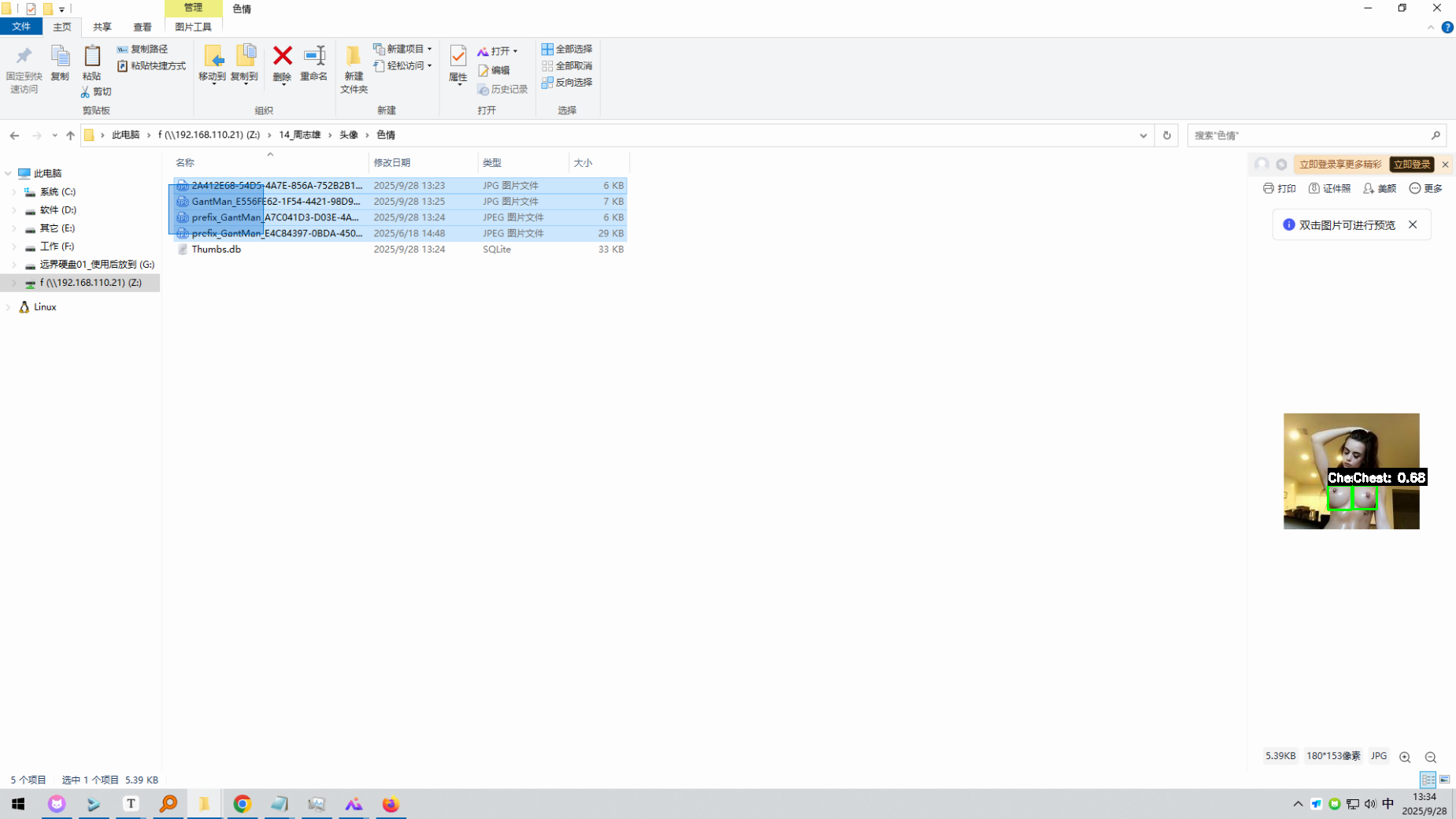
Task: Open Google Chrome from the taskbar
Action: pos(242,804)
